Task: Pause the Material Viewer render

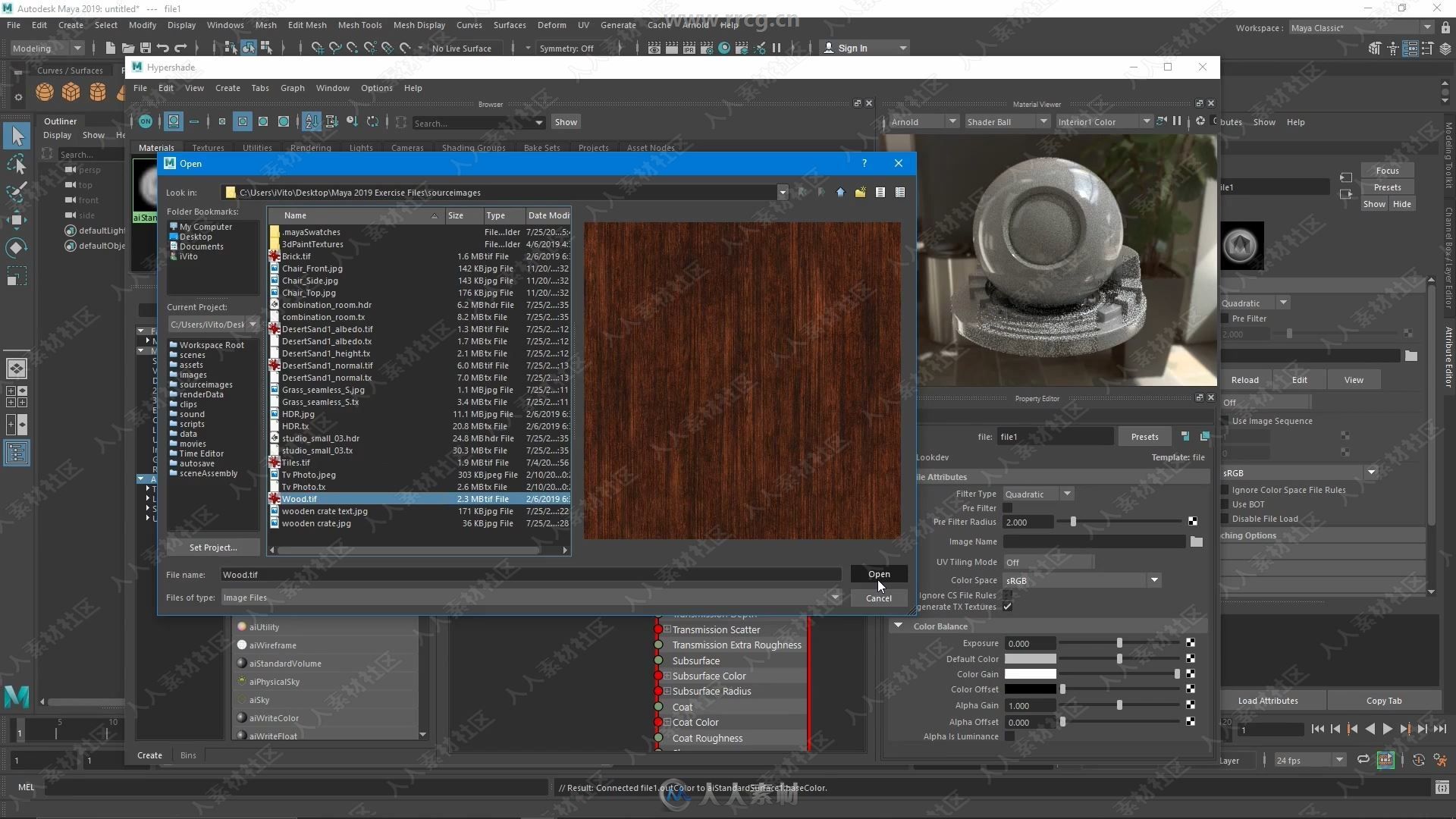Action: [1177, 121]
